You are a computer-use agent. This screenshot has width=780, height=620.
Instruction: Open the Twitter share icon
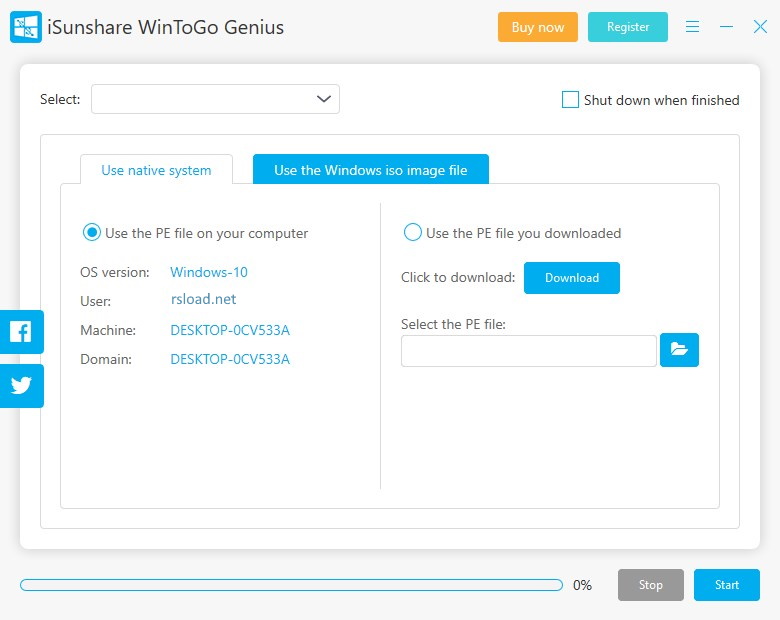pos(21,386)
